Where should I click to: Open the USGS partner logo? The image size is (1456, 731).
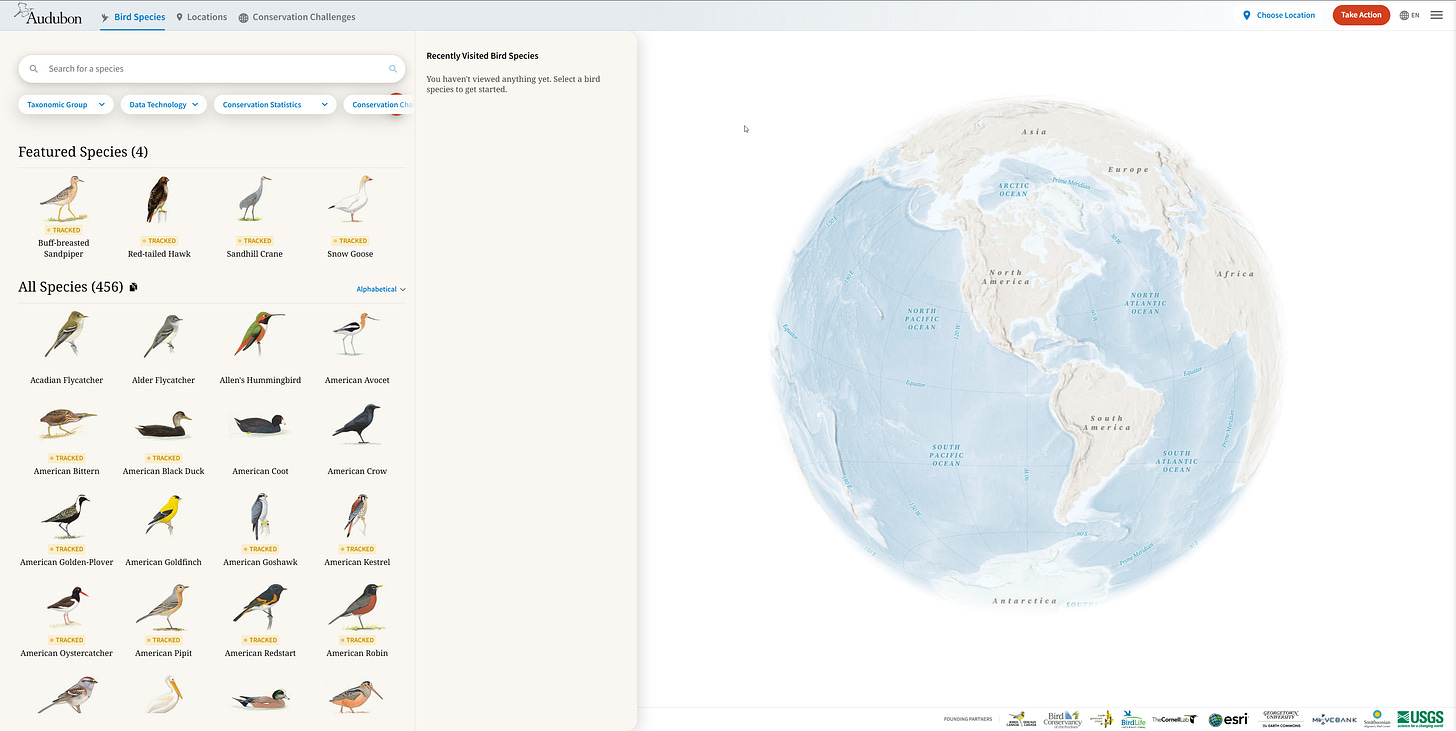1420,718
